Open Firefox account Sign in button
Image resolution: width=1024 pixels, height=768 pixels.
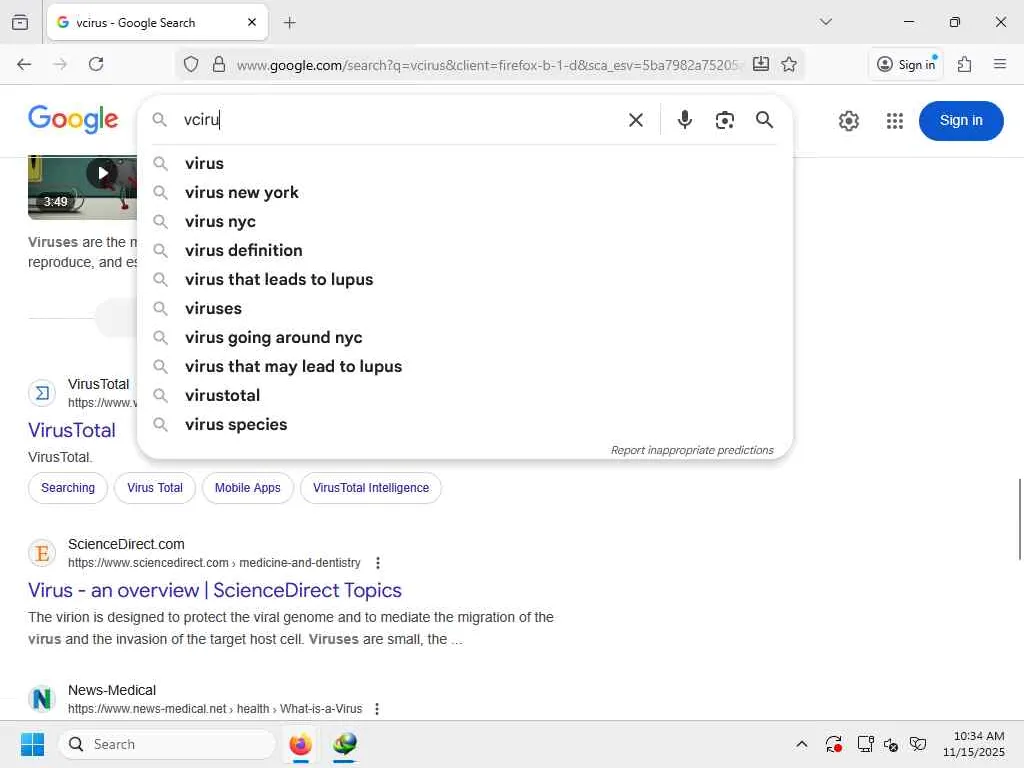[x=906, y=64]
